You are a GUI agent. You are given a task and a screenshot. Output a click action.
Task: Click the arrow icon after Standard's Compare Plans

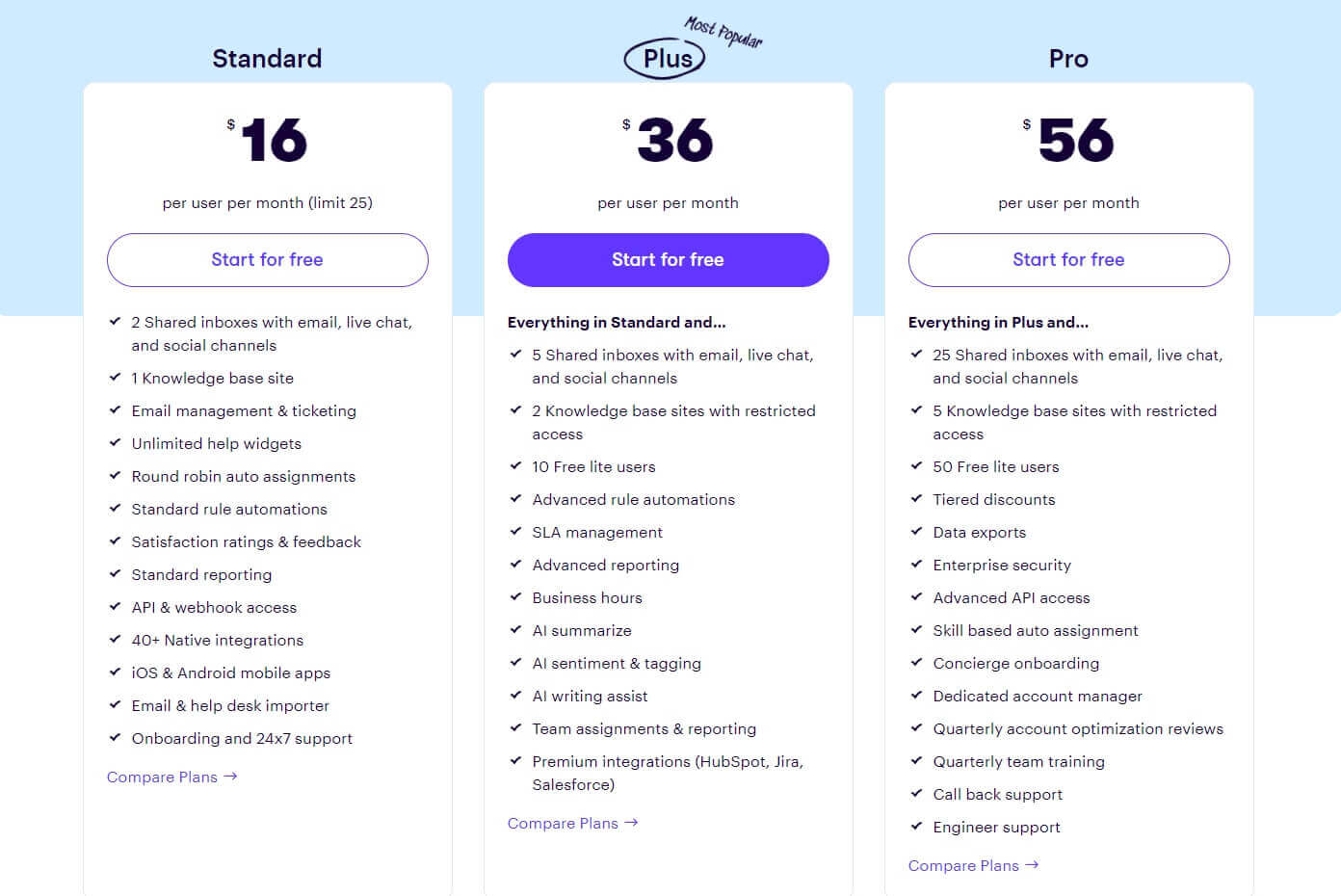click(x=230, y=776)
